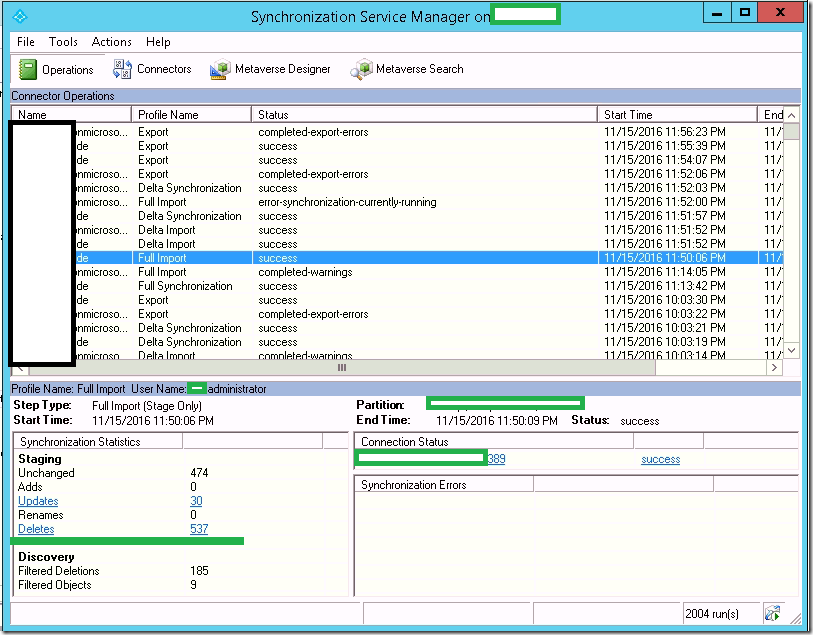Open the Tools menu

pos(63,42)
